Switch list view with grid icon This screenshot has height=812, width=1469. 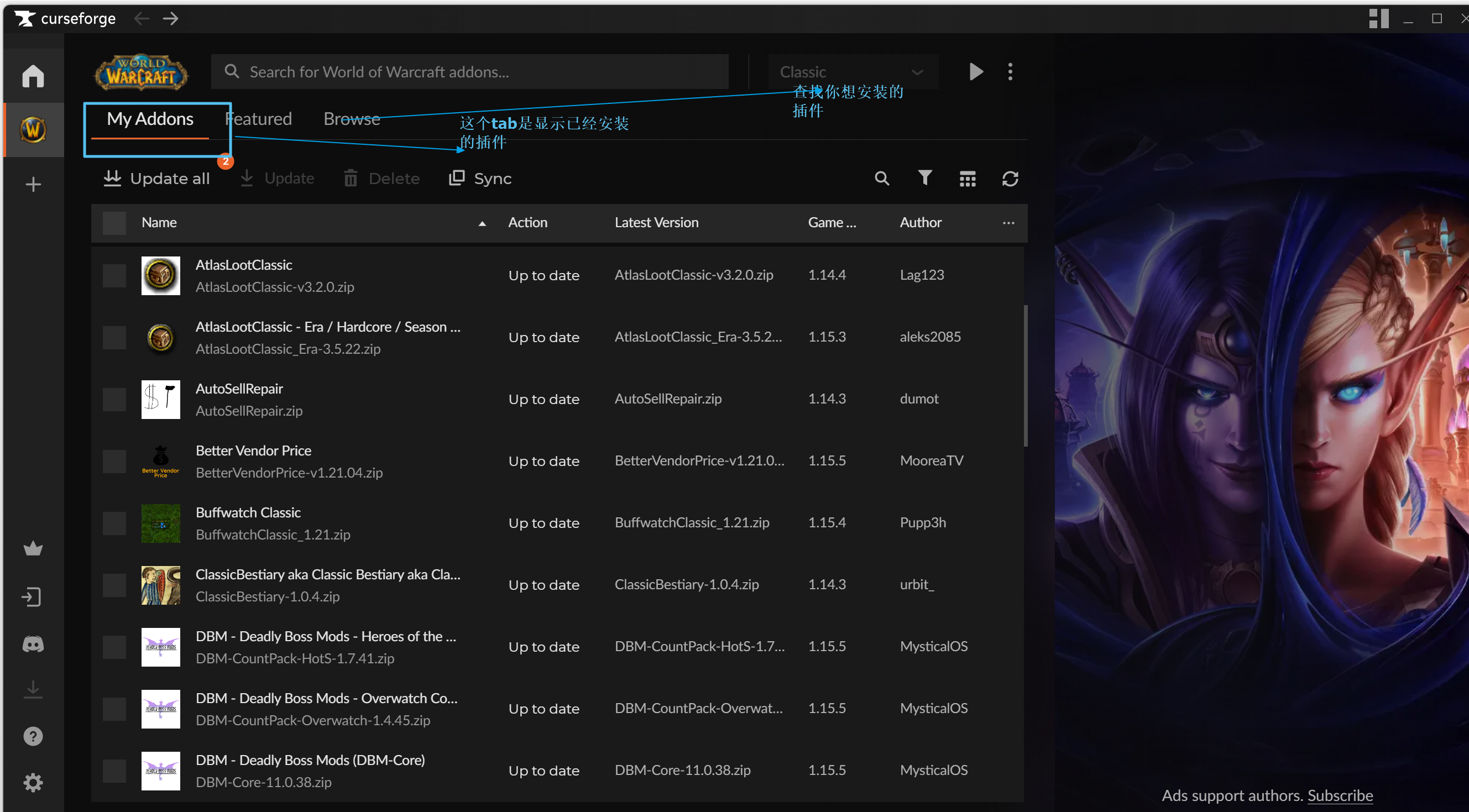tap(967, 179)
